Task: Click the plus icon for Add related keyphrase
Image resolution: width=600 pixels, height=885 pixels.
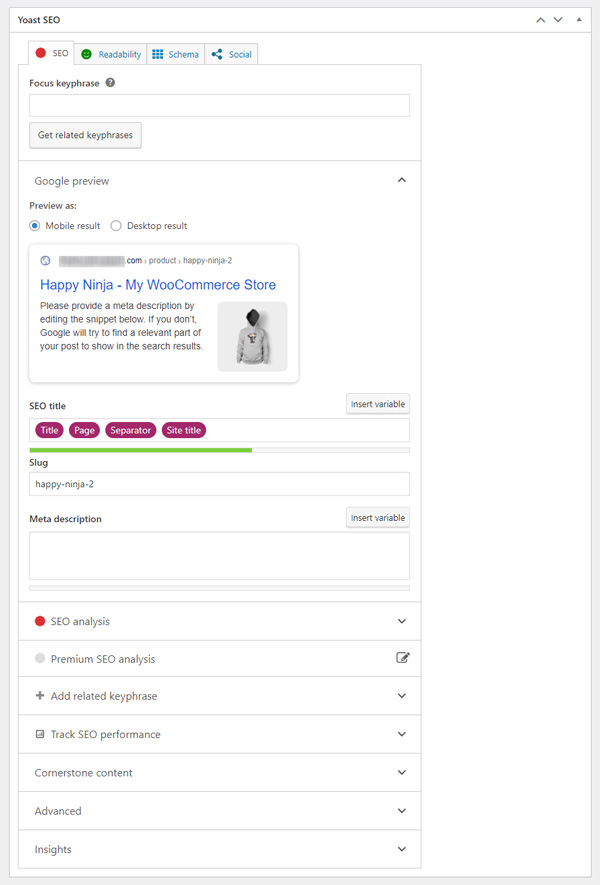Action: tap(40, 696)
